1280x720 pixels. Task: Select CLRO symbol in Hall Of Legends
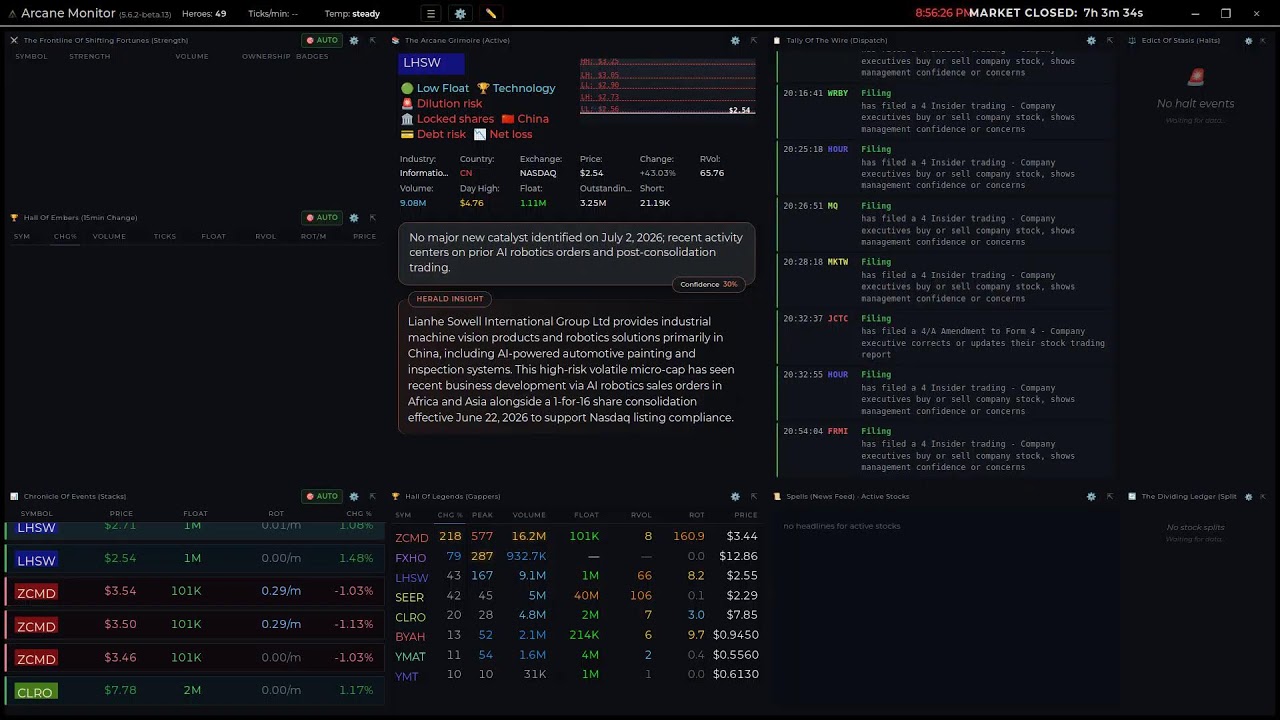click(x=410, y=617)
